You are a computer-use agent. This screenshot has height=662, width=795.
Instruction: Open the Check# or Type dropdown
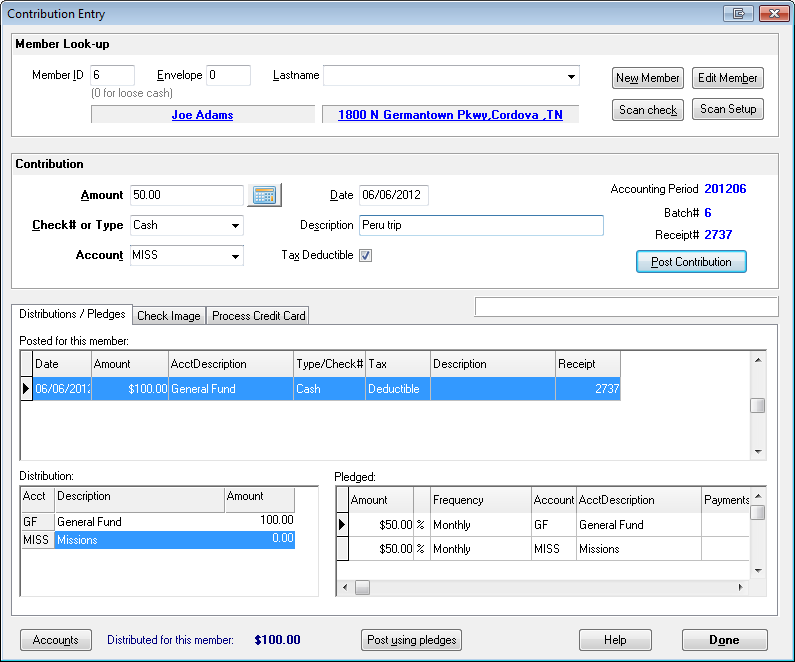235,226
